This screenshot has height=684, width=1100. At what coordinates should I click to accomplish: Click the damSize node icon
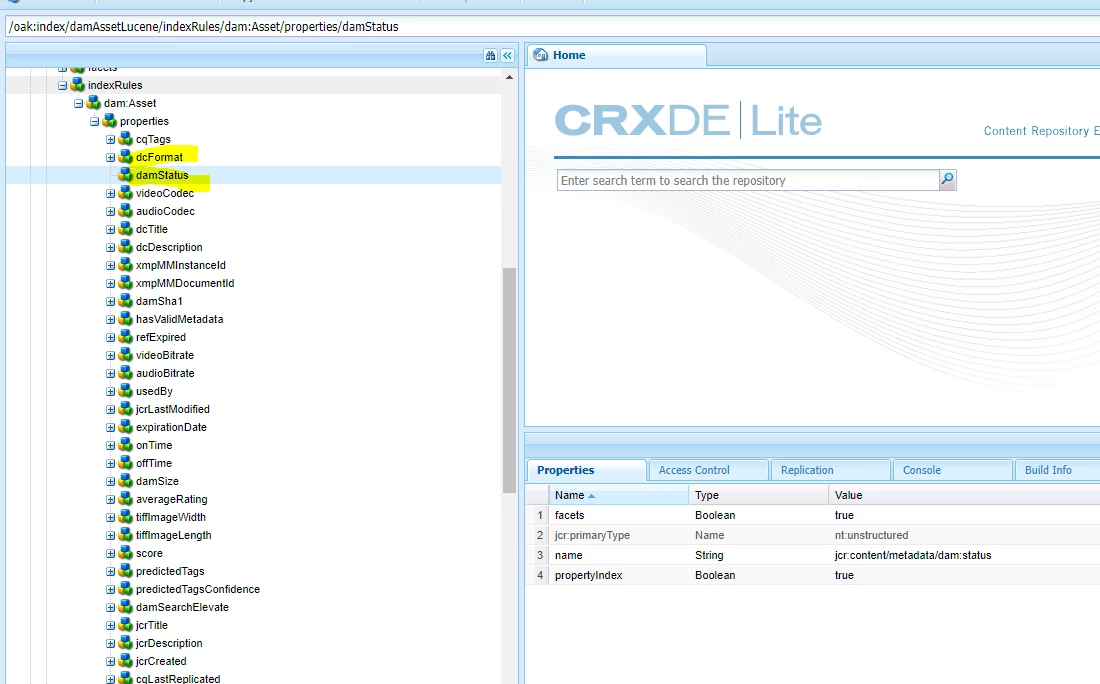[126, 481]
